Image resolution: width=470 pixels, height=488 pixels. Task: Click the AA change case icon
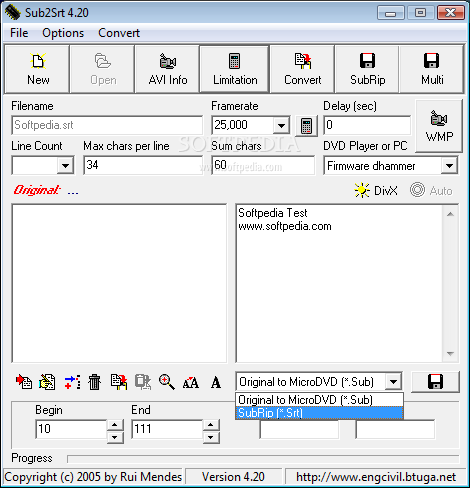pos(191,383)
